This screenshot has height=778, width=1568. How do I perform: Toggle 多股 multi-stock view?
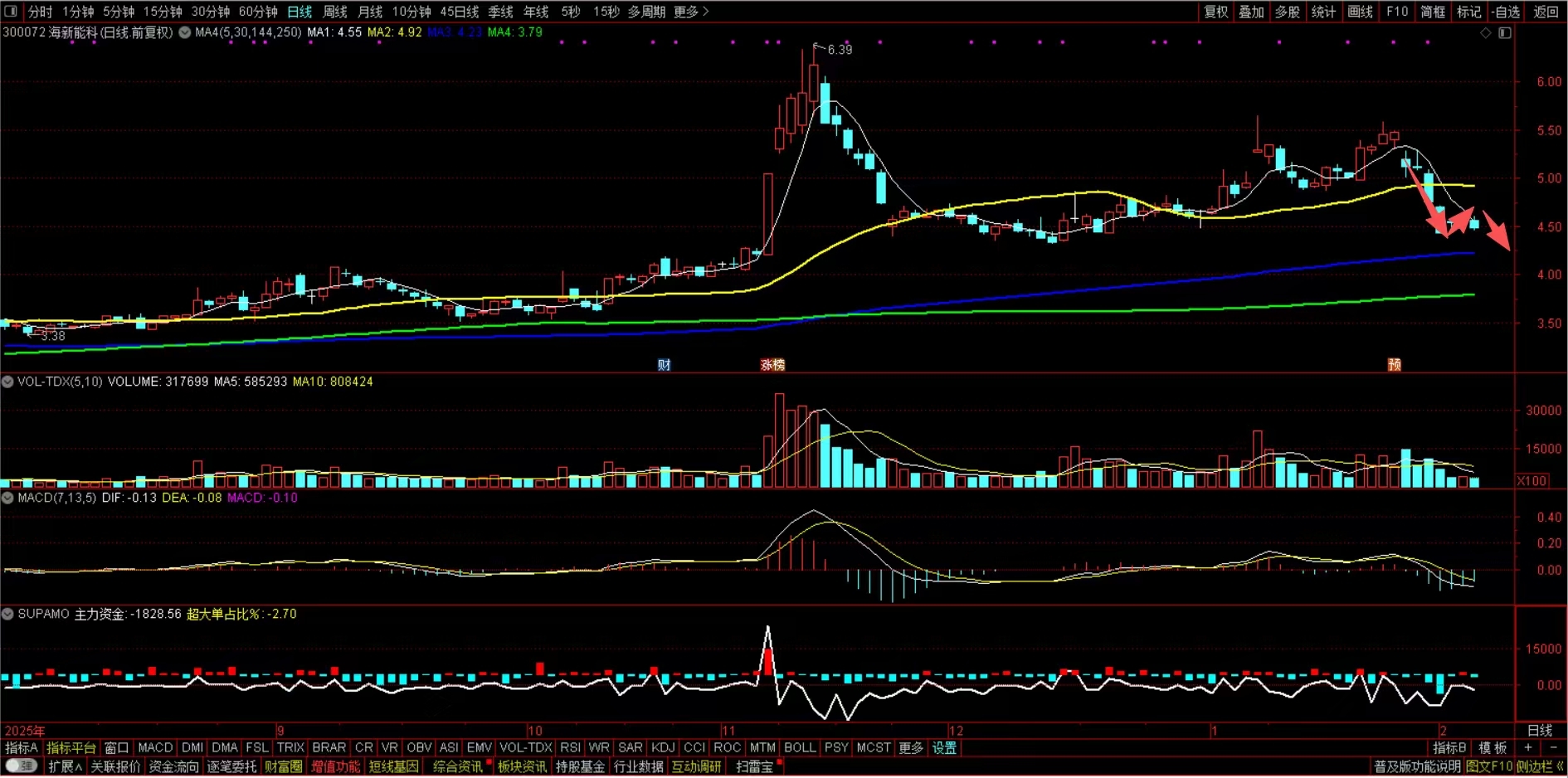(x=1288, y=12)
